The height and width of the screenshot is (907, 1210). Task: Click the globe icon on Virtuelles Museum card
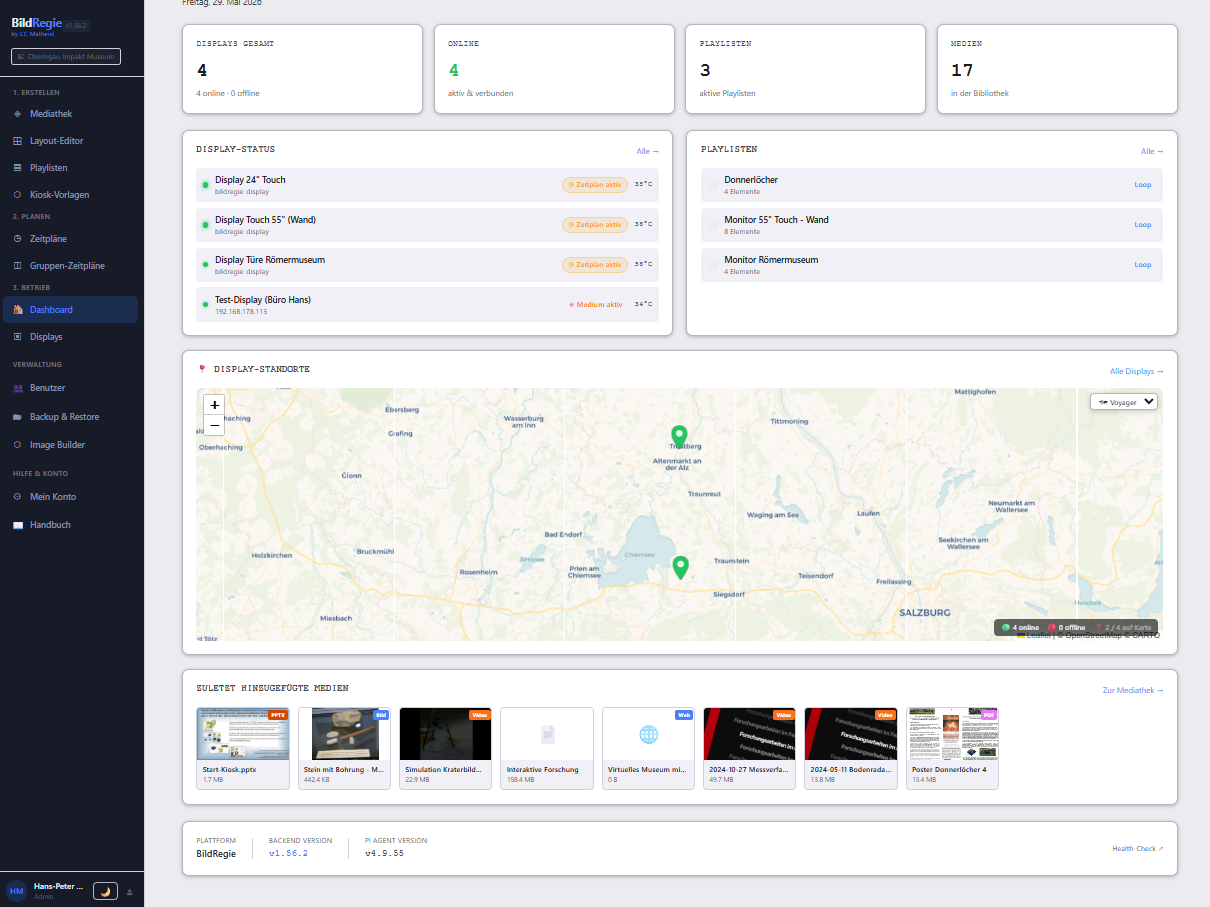point(649,734)
